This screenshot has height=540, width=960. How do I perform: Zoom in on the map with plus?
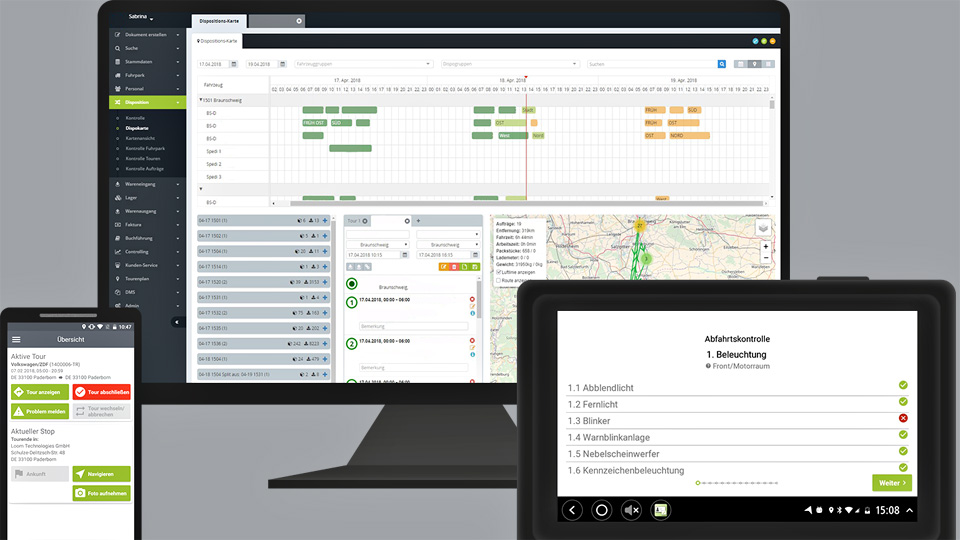pyautogui.click(x=765, y=246)
